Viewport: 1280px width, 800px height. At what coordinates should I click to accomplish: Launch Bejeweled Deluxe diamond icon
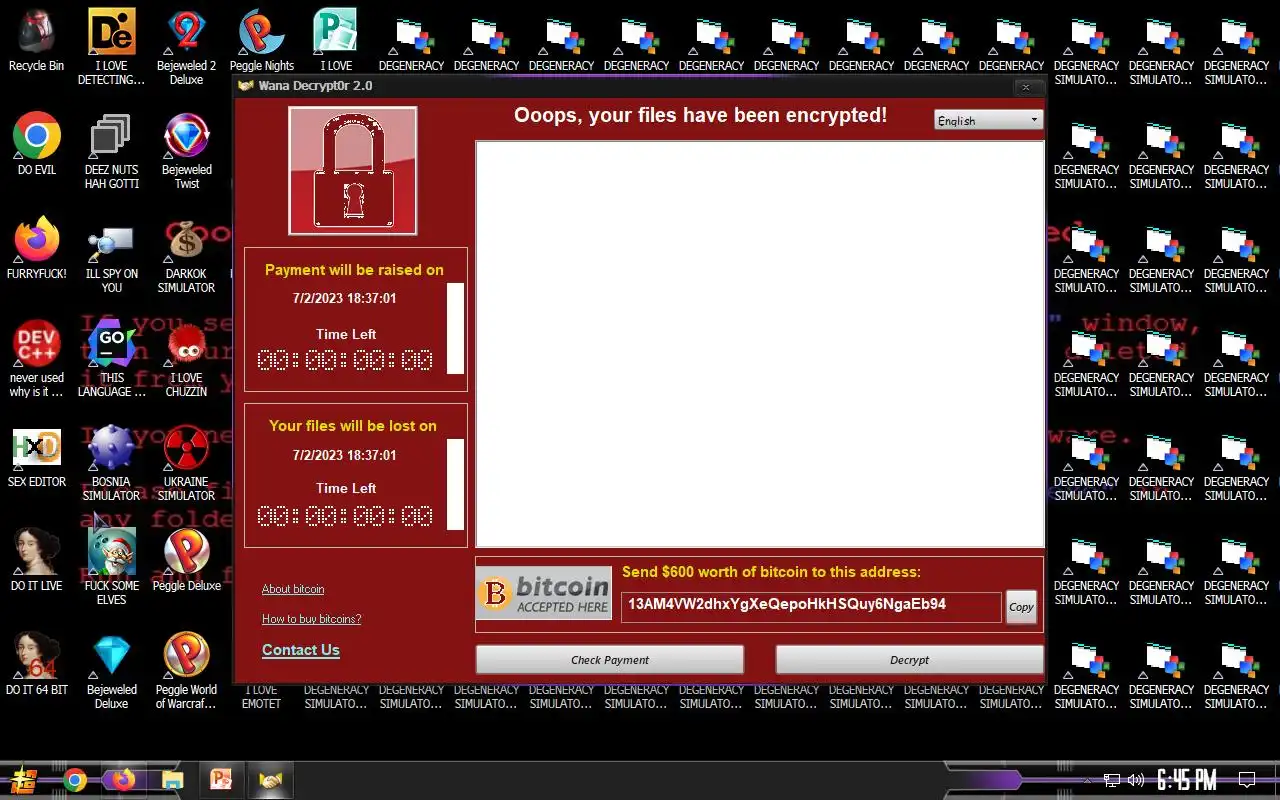coord(112,670)
